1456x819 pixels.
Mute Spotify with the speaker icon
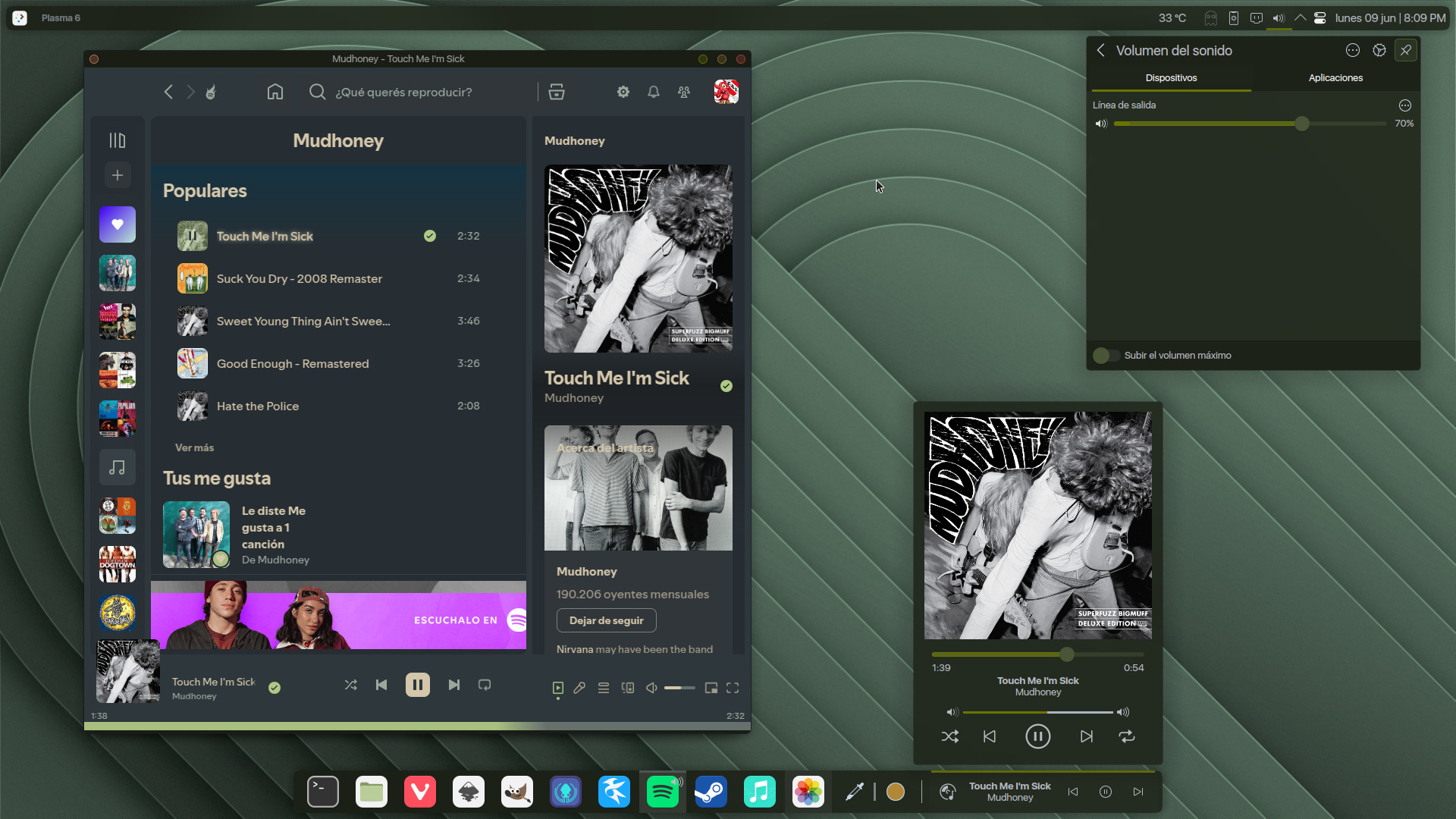tap(651, 688)
